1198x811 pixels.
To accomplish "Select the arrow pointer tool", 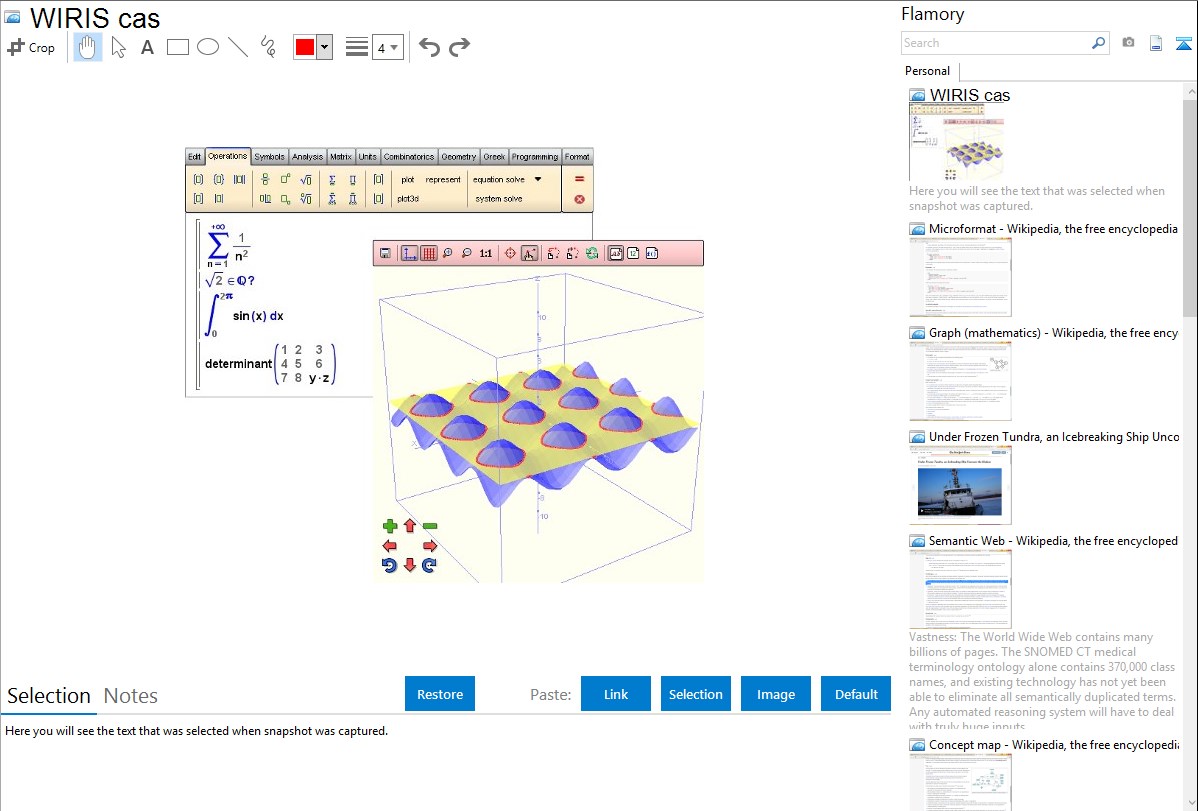I will coord(118,47).
